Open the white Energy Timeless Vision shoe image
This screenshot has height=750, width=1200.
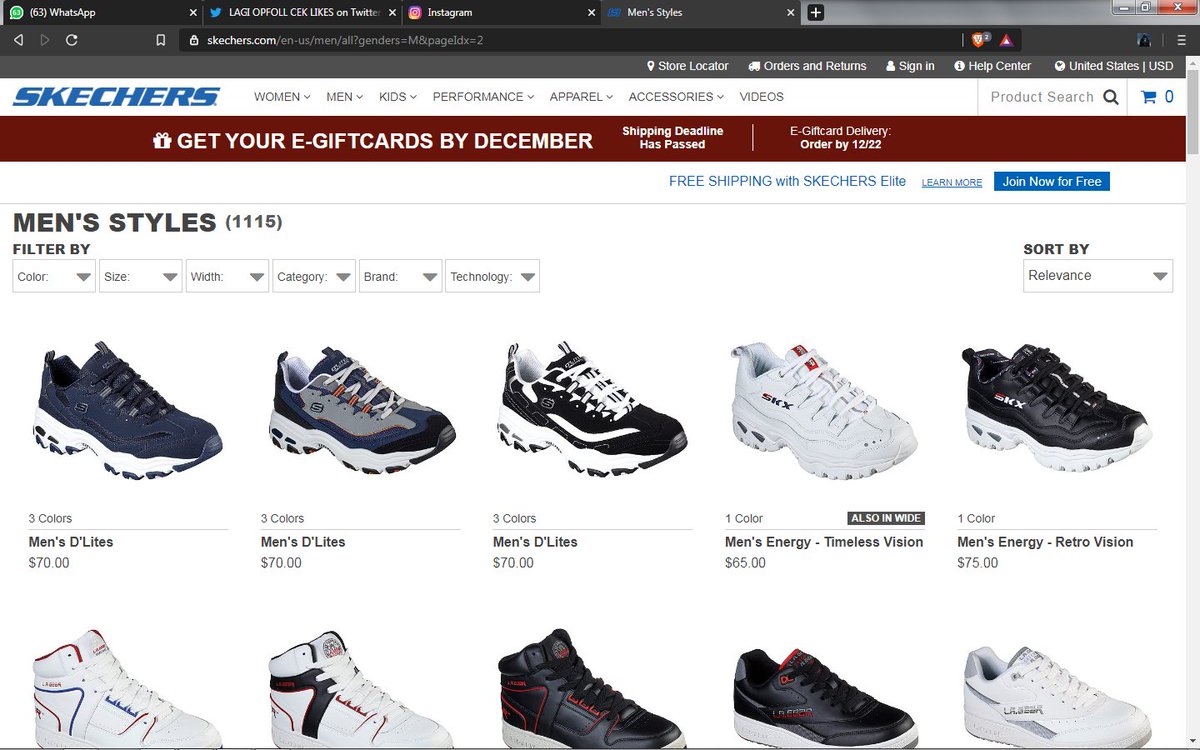point(824,410)
